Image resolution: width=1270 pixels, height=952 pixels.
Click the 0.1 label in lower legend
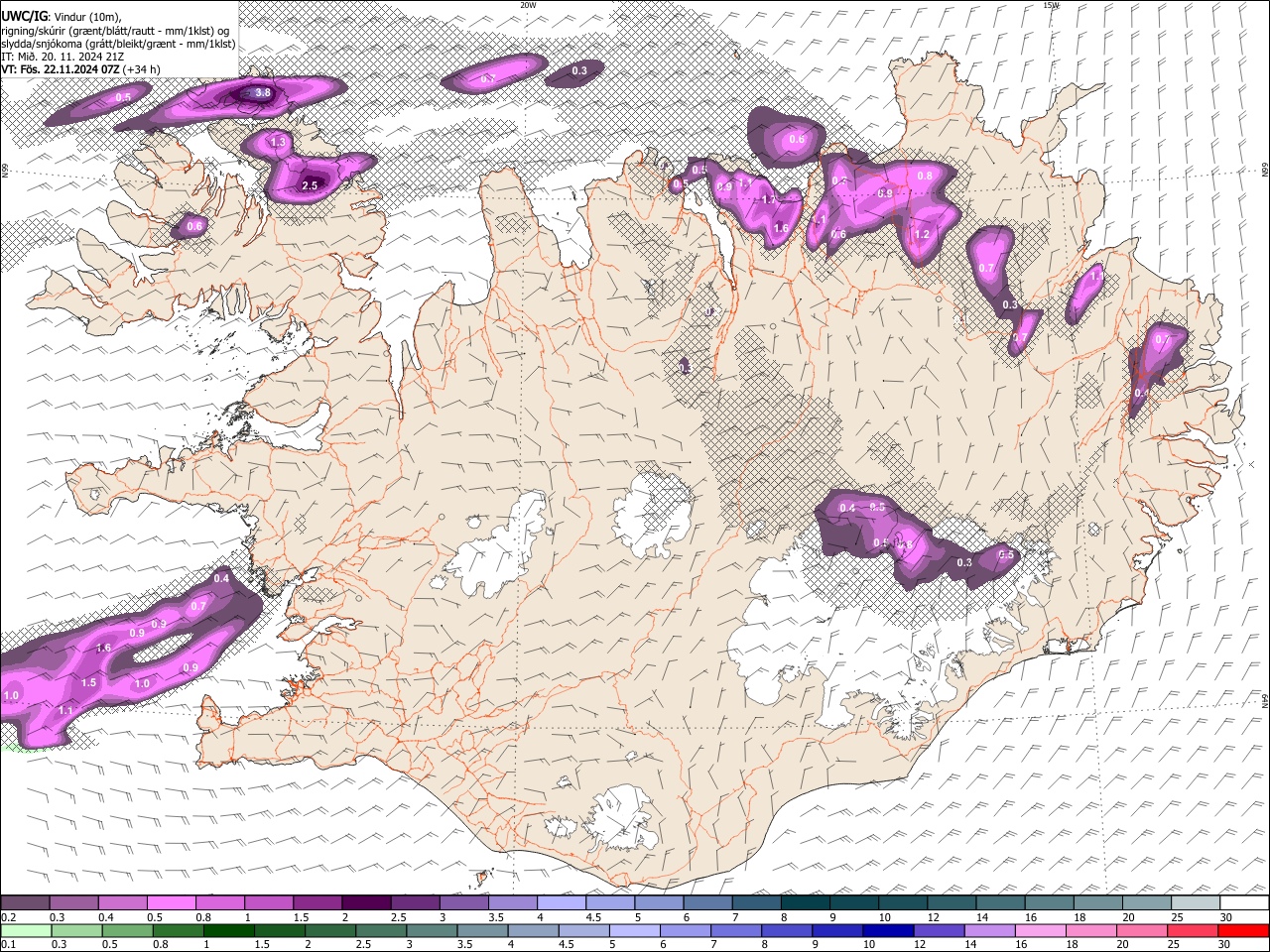point(8,945)
